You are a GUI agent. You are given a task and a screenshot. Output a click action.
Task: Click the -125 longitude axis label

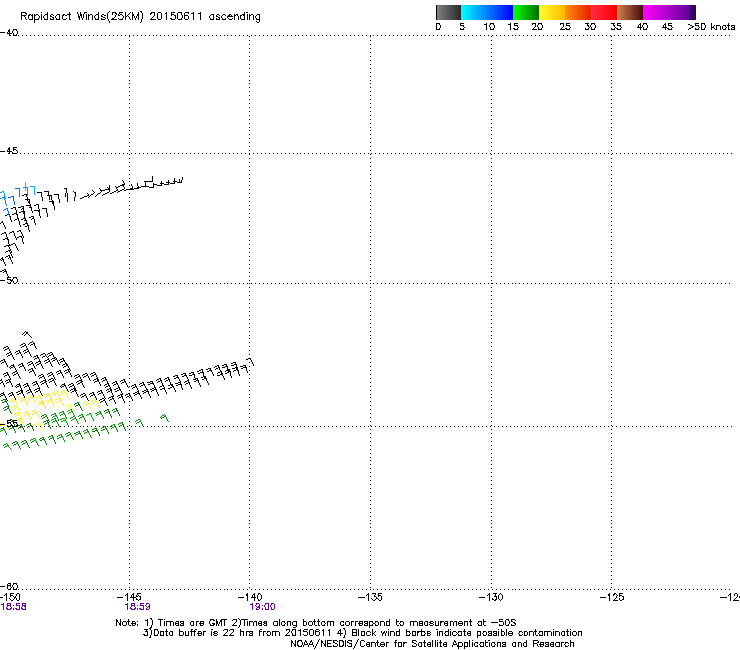[612, 597]
